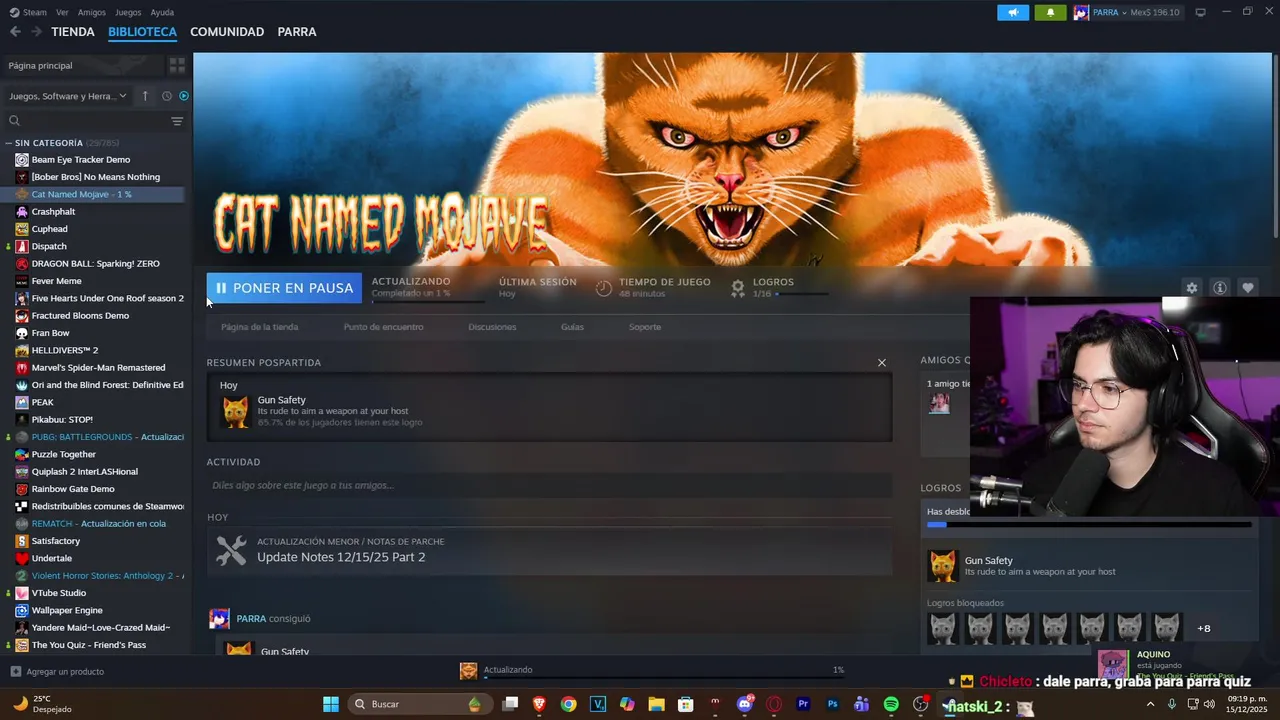Sort library with the up-arrow icon
The image size is (1280, 720).
point(145,96)
